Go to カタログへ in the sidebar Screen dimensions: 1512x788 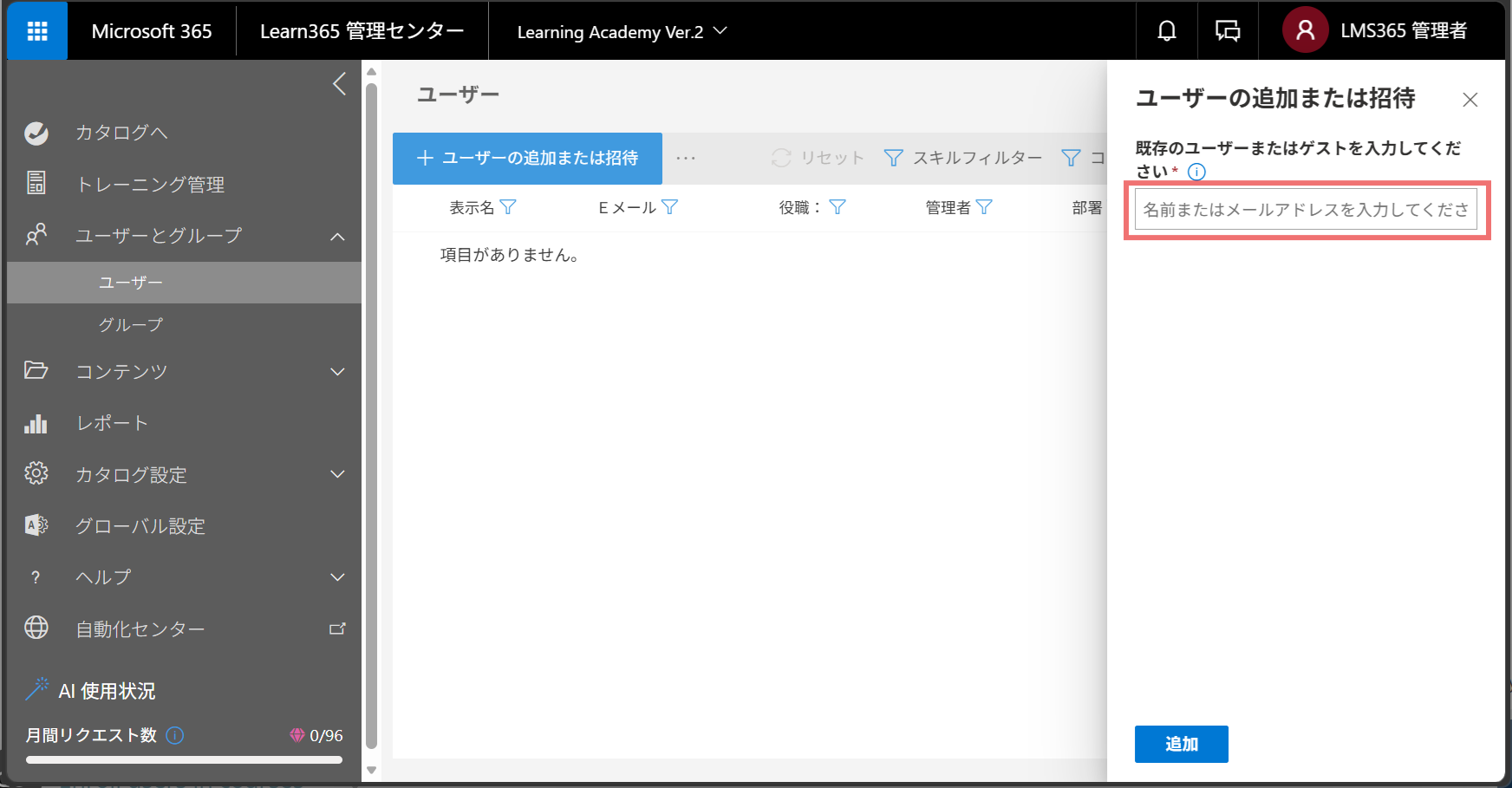[x=121, y=133]
